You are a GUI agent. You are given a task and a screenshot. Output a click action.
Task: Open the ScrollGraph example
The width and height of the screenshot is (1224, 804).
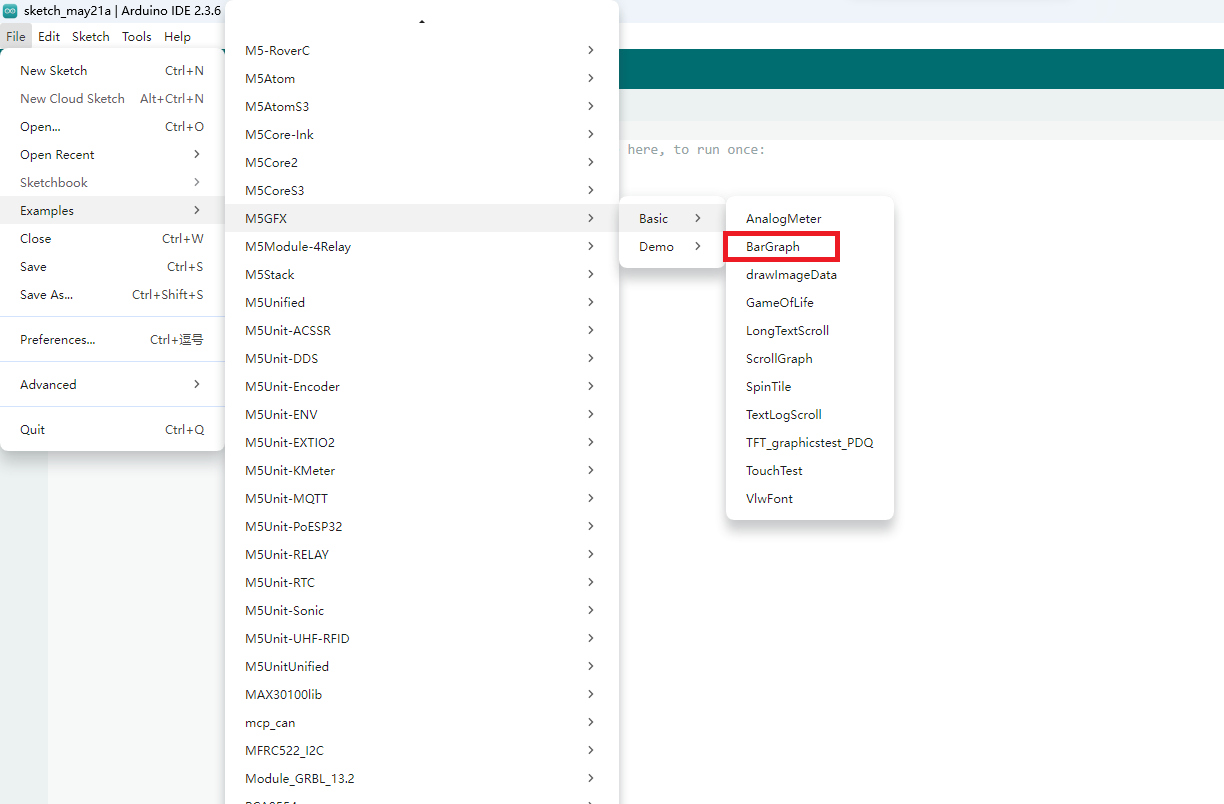click(x=809, y=359)
